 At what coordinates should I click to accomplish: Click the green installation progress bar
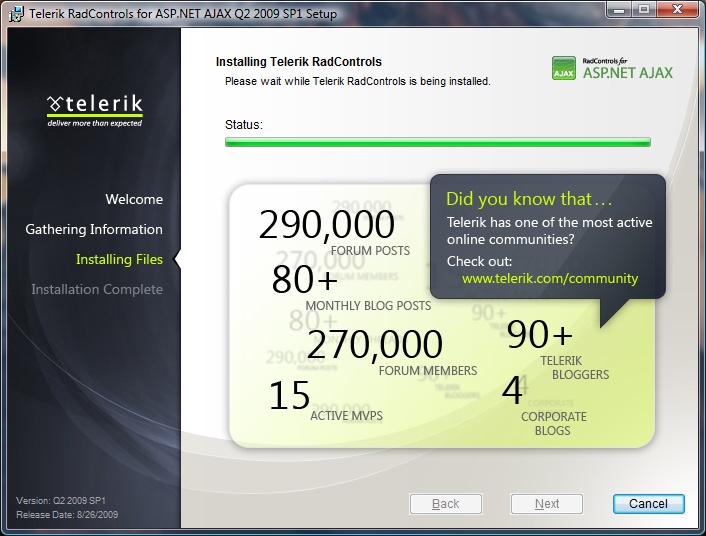438,142
